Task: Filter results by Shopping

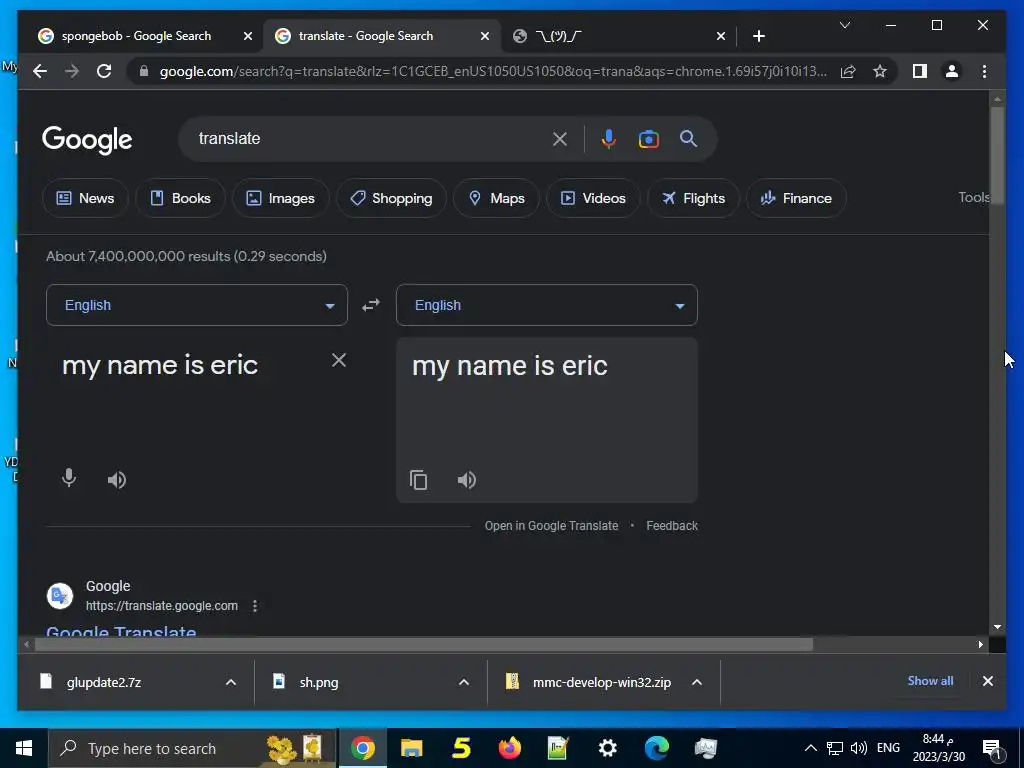Action: (391, 198)
